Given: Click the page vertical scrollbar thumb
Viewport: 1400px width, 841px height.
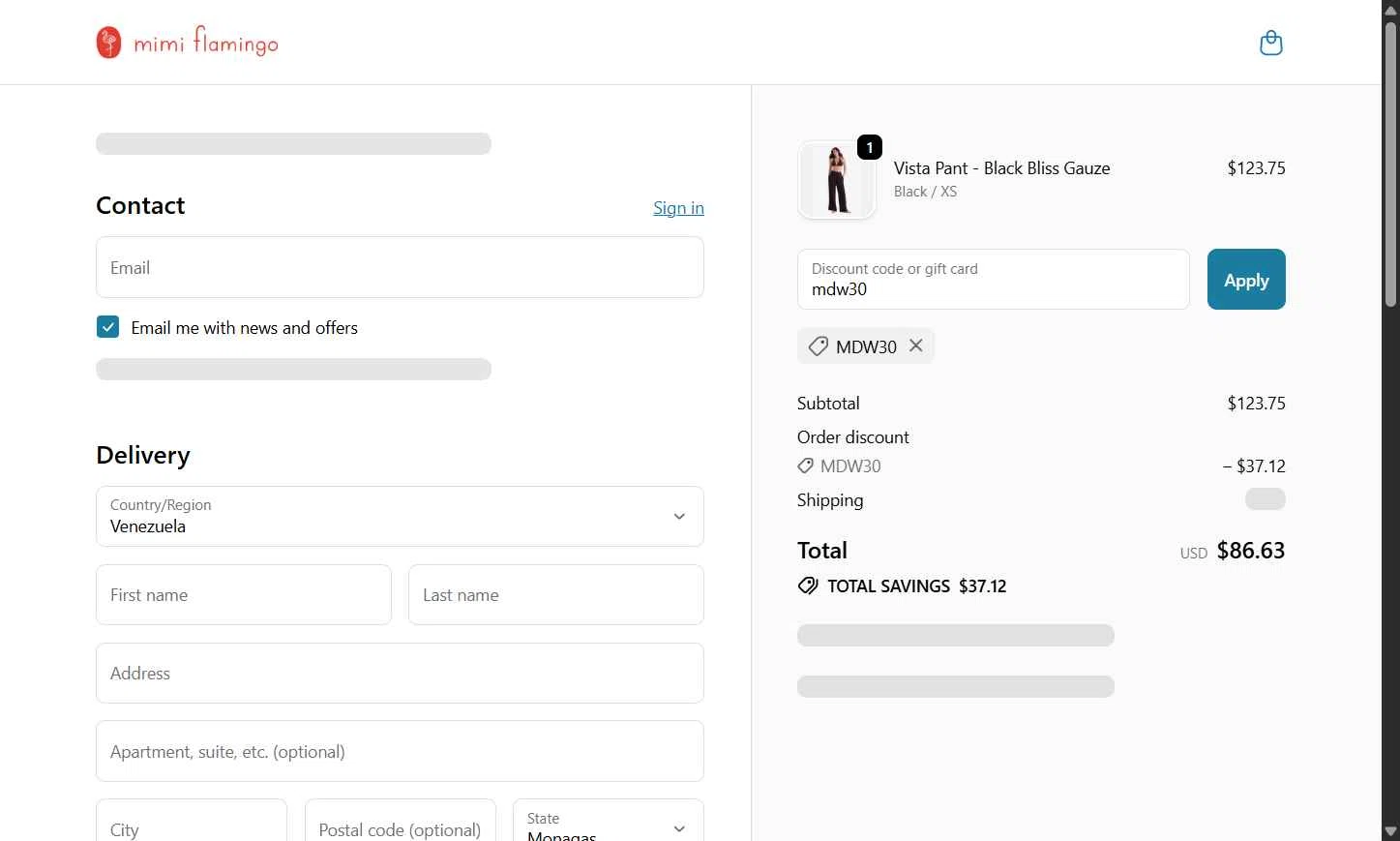Looking at the screenshot, I should 1390,165.
